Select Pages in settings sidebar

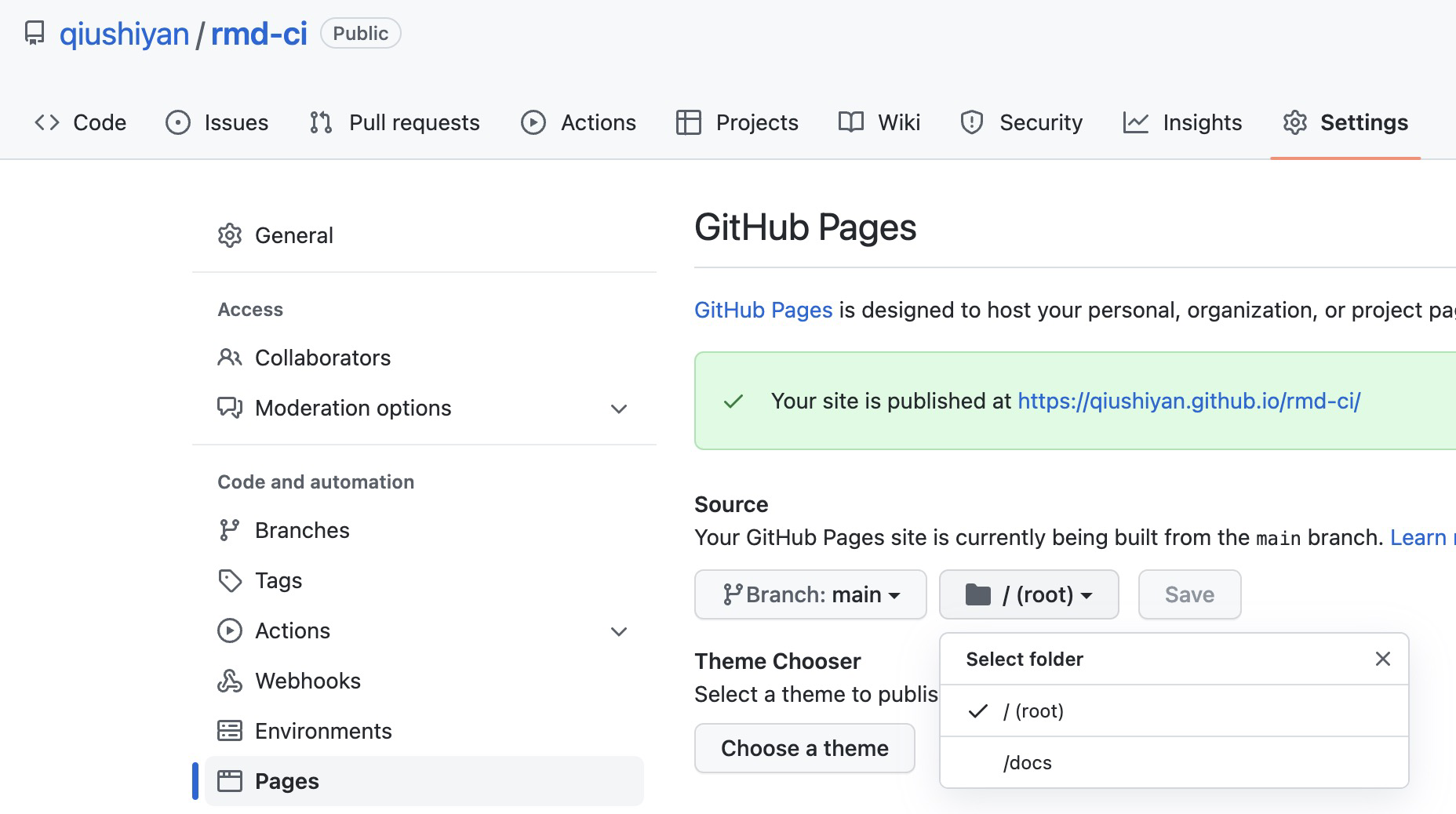coord(424,781)
